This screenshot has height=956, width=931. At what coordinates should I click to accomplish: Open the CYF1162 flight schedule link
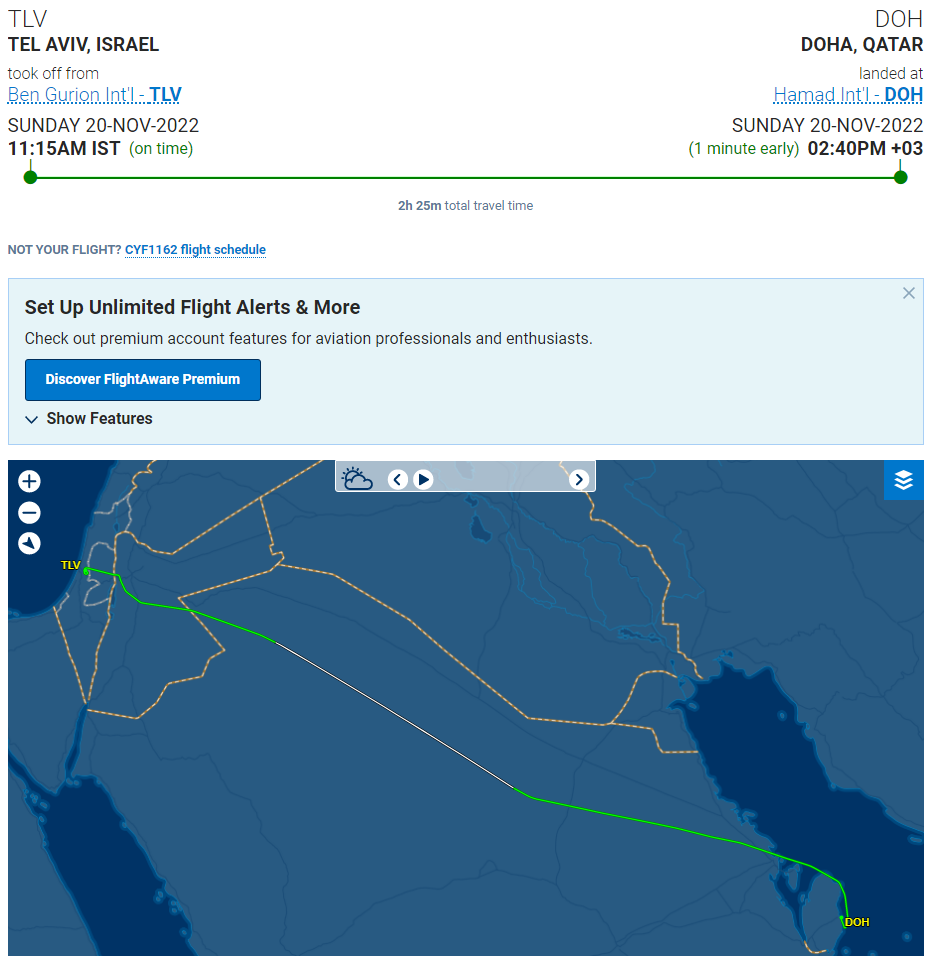click(x=195, y=250)
